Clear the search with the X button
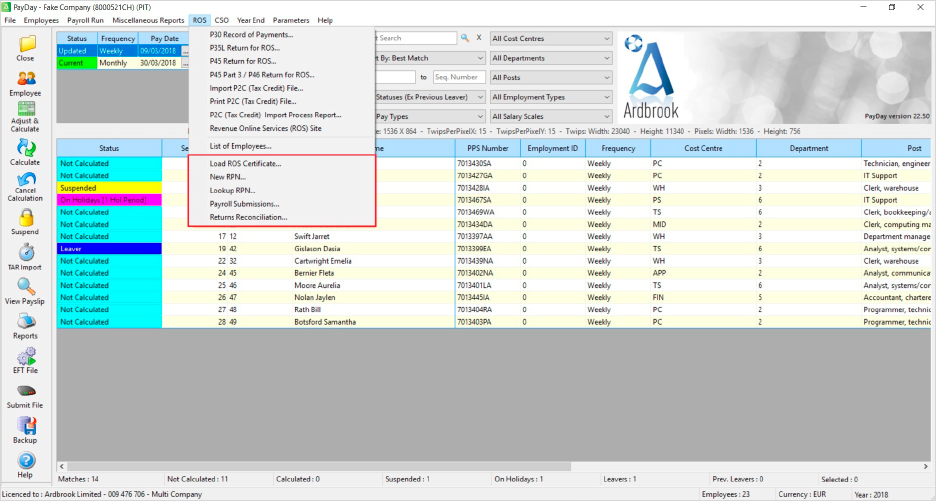Image resolution: width=936 pixels, height=501 pixels. [x=479, y=38]
